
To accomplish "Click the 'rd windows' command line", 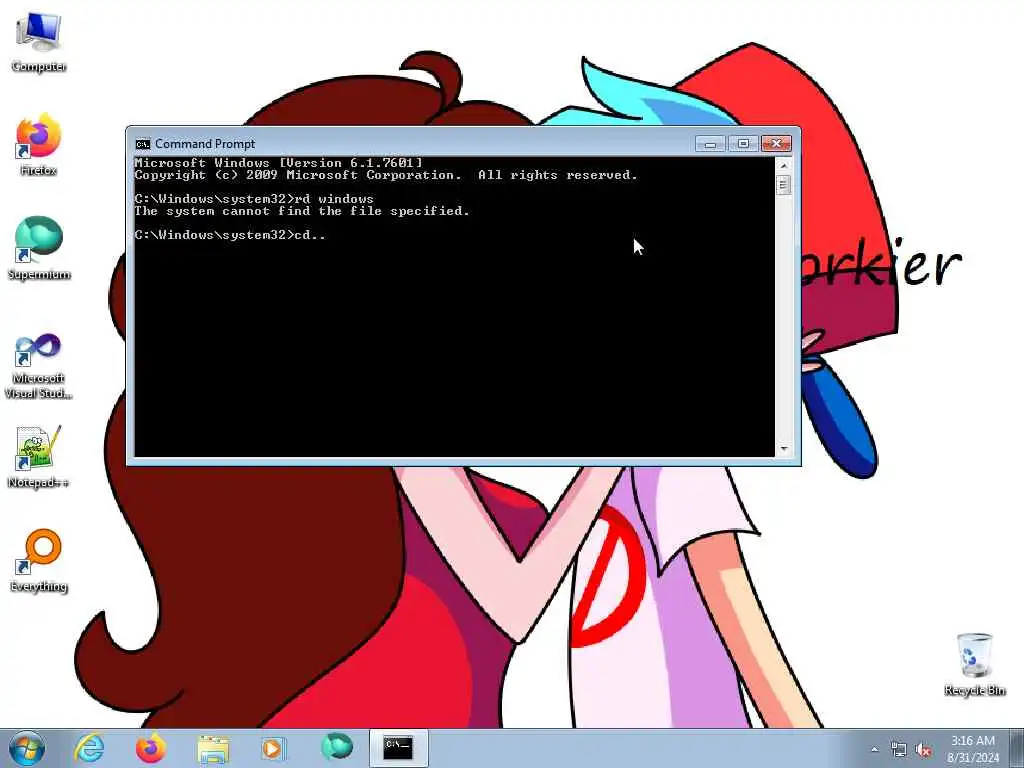I will tap(254, 199).
